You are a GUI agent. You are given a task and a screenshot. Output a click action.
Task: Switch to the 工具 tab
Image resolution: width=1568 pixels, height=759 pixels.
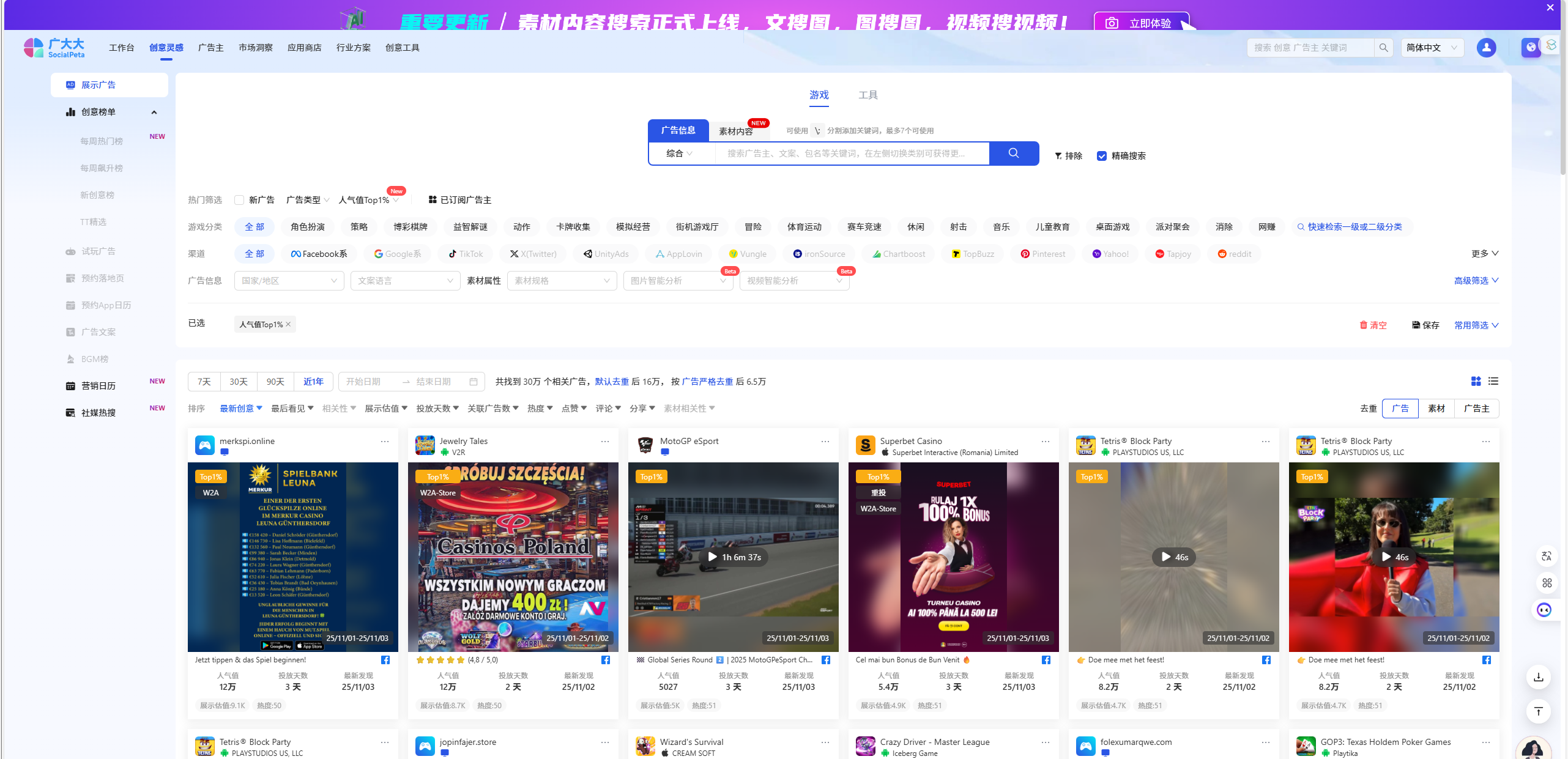[x=868, y=95]
